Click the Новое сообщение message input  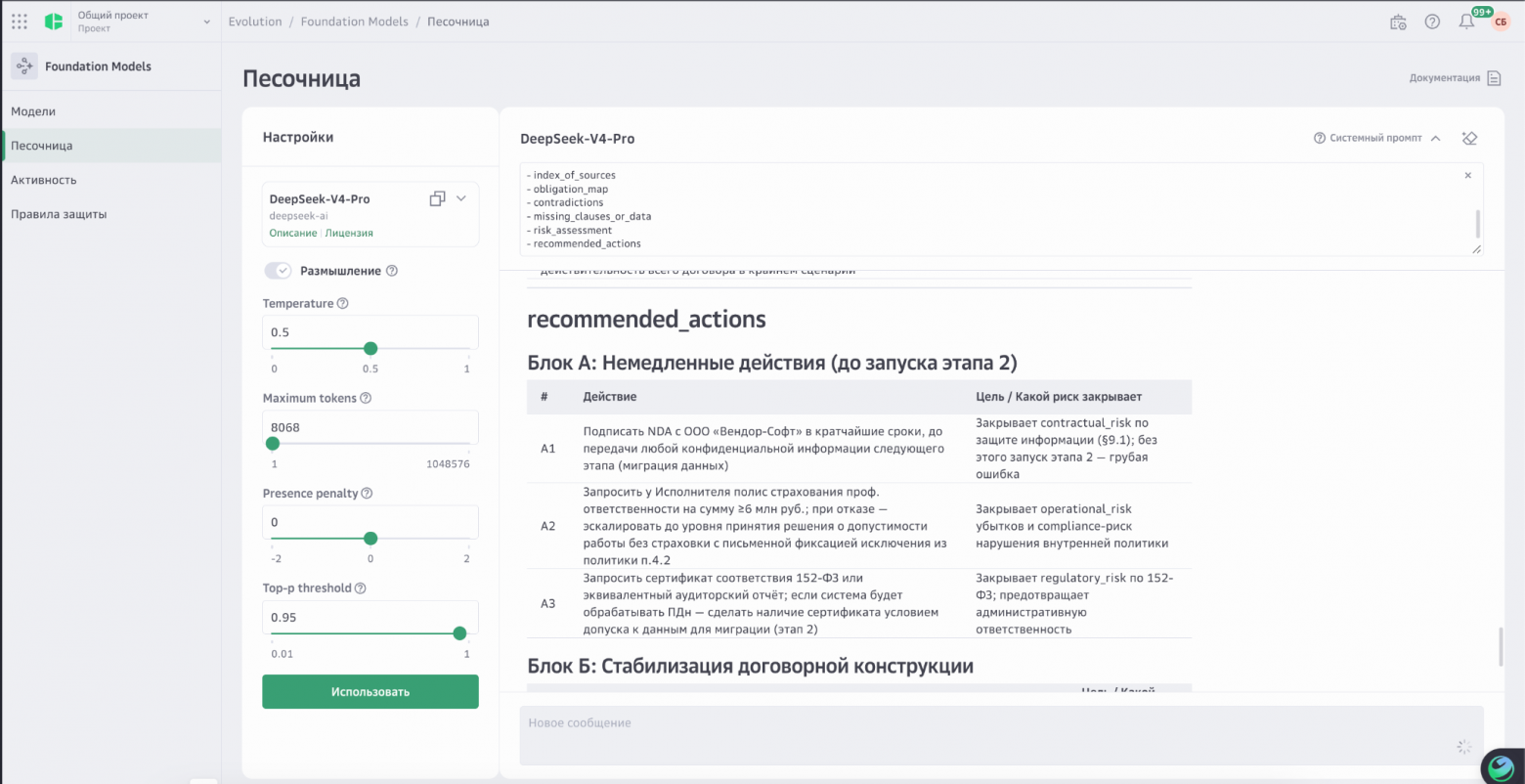(x=1001, y=735)
